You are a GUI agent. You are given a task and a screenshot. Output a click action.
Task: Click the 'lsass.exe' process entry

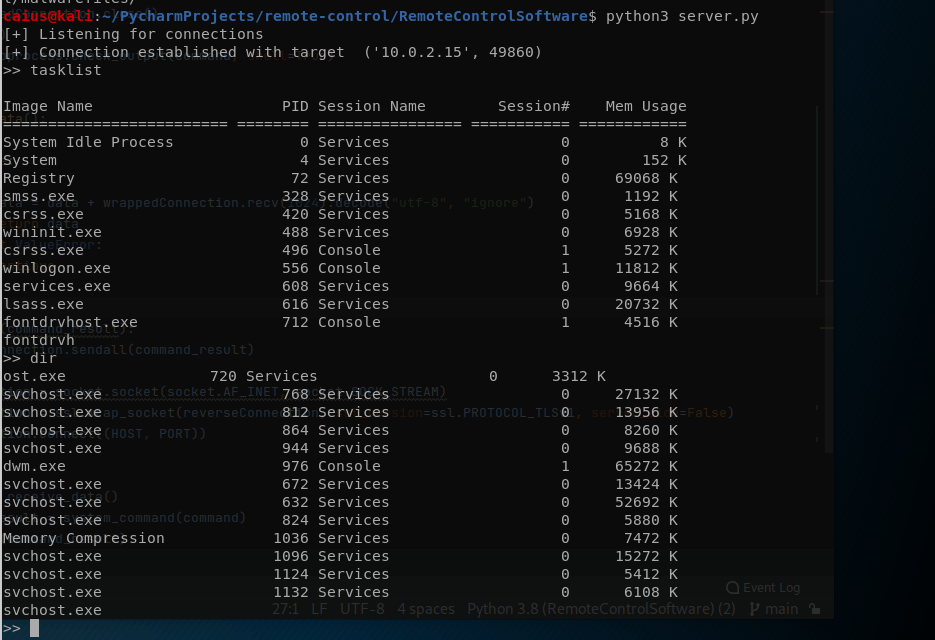coord(43,304)
